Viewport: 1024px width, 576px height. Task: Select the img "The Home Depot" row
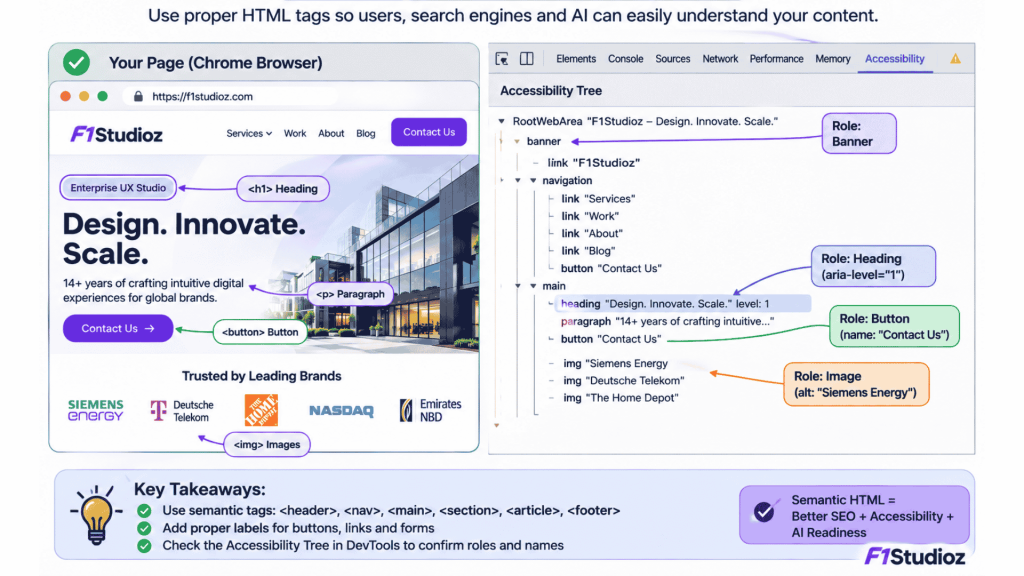[621, 398]
